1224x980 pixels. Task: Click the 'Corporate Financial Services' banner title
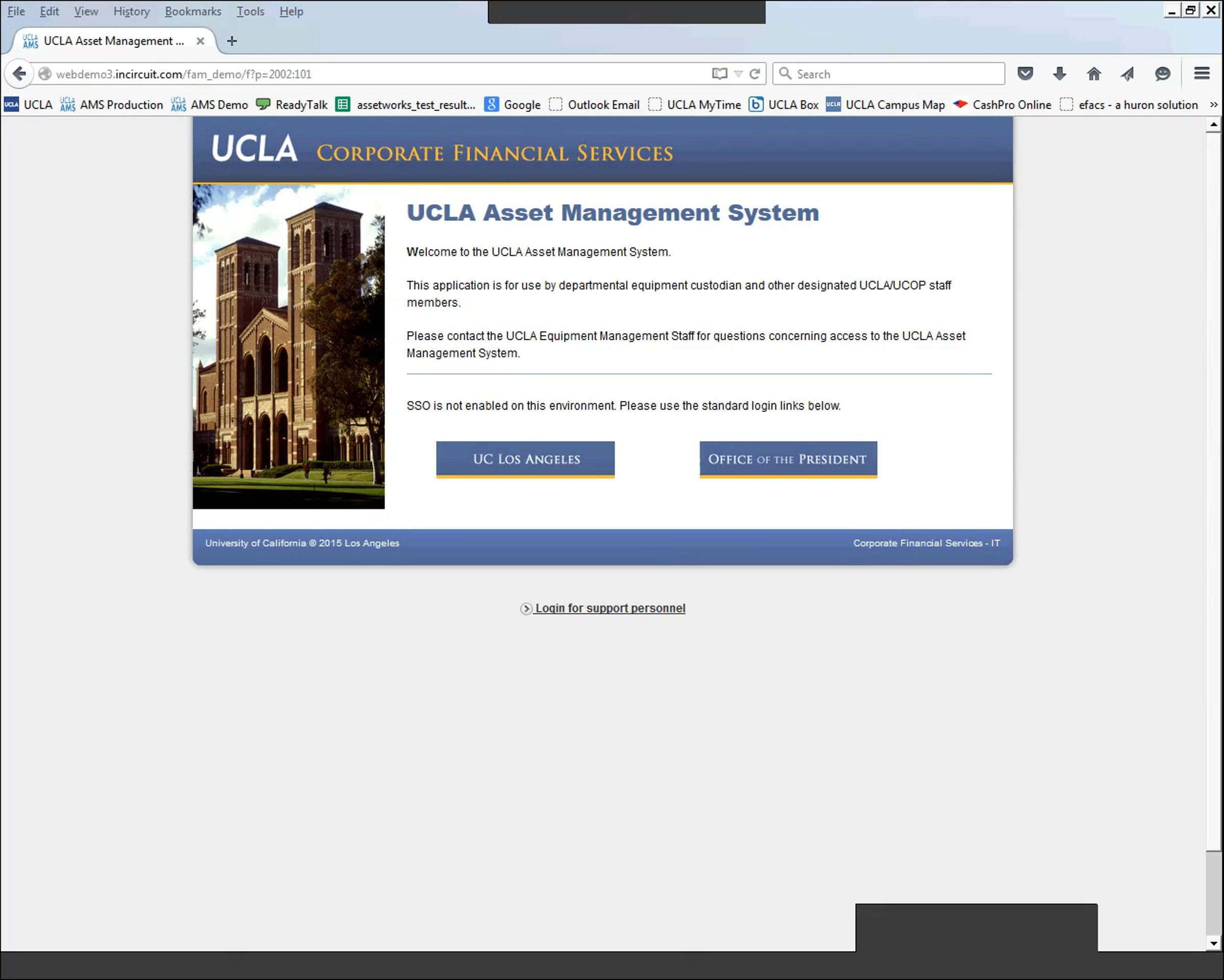(495, 154)
